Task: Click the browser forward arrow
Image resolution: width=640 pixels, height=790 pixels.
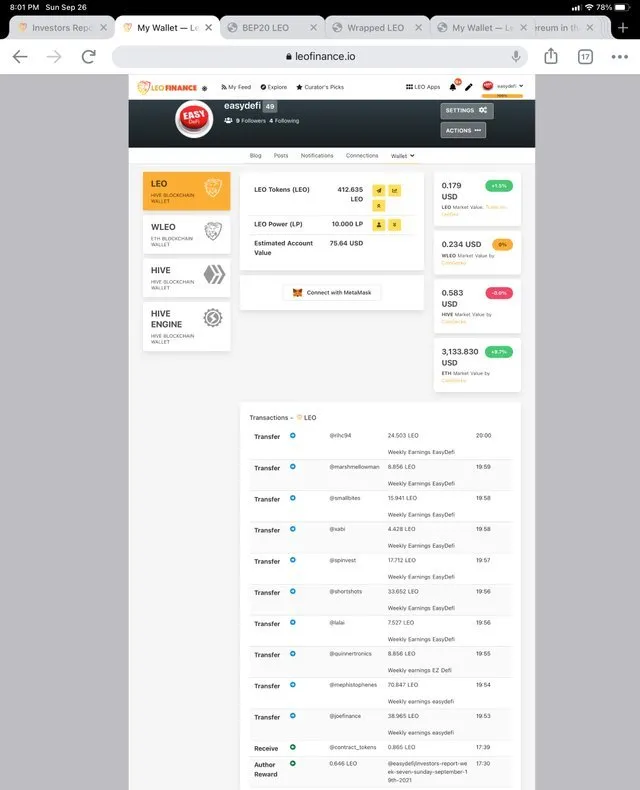Action: [54, 56]
